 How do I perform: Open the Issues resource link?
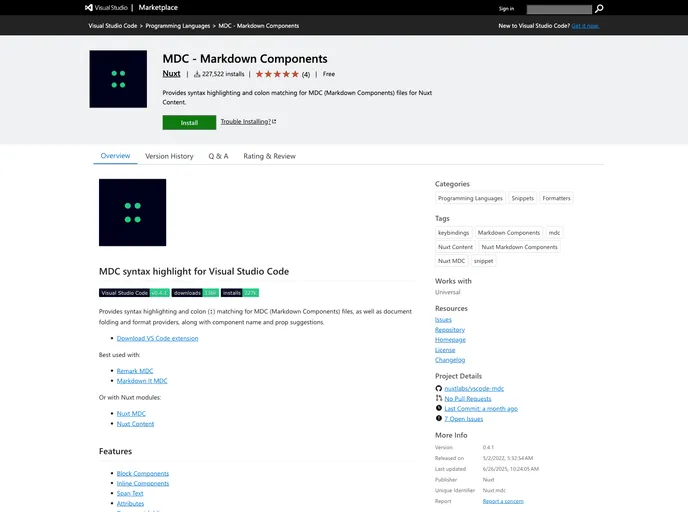click(443, 320)
